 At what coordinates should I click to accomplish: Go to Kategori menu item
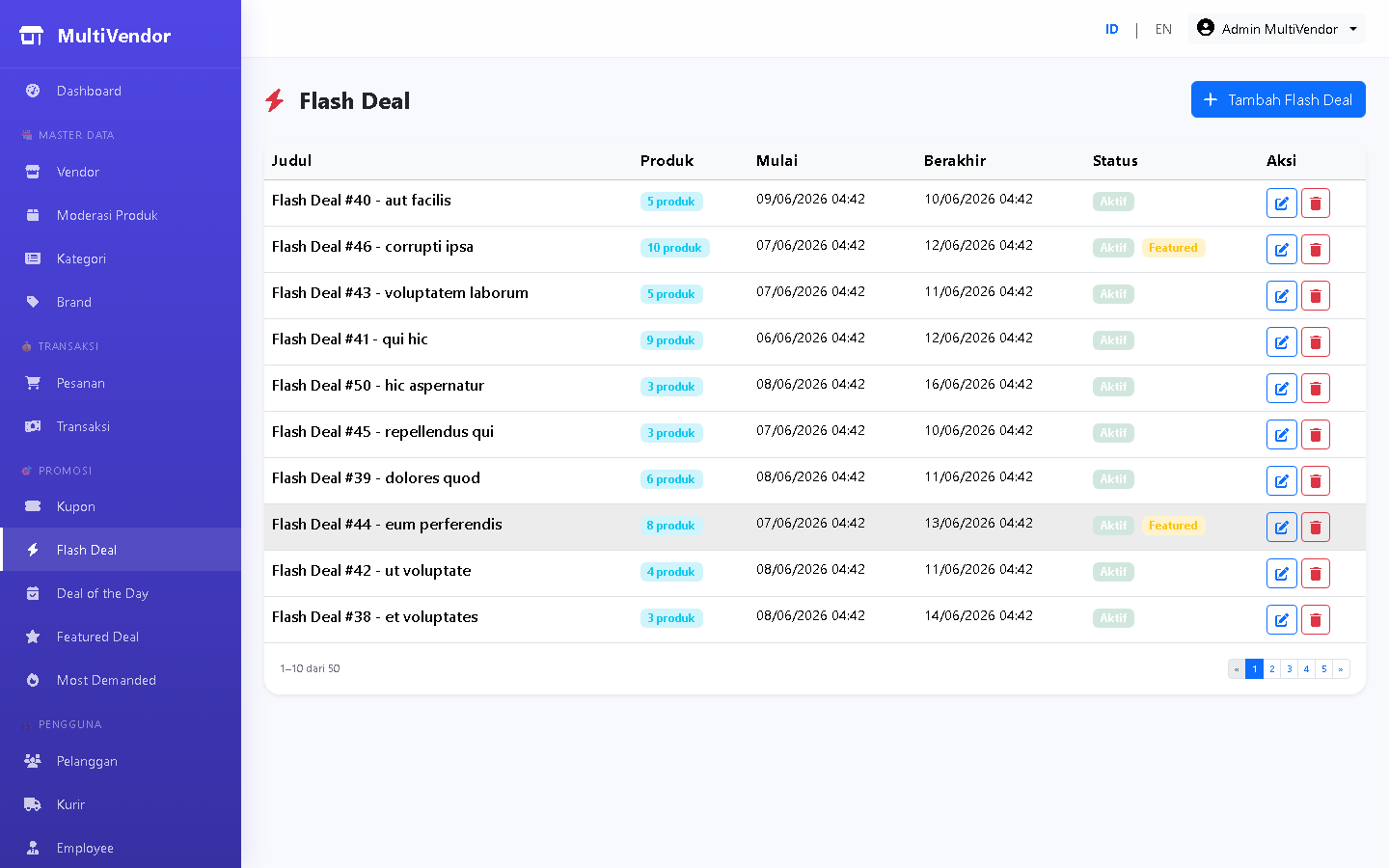(x=121, y=258)
